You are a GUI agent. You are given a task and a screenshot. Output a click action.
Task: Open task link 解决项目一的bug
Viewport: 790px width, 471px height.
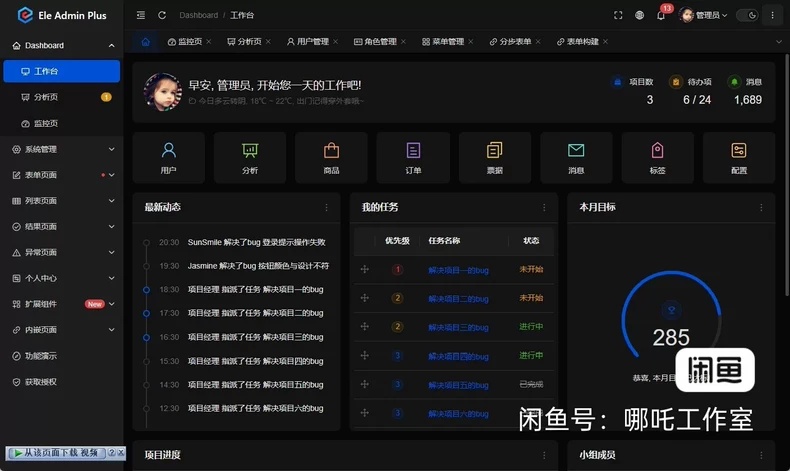(458, 270)
